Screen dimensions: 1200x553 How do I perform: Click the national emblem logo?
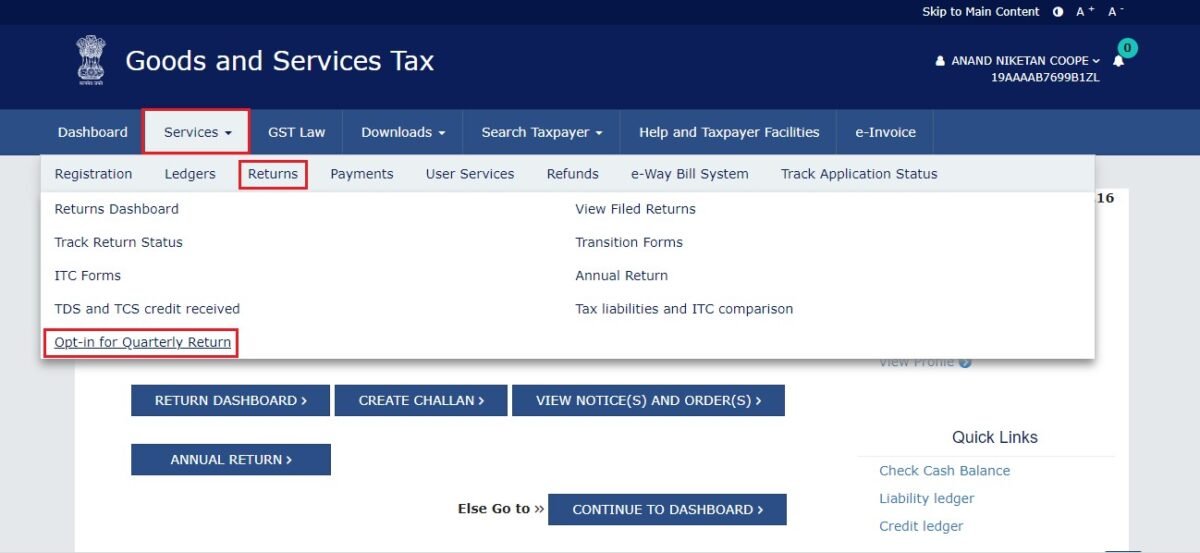(91, 60)
